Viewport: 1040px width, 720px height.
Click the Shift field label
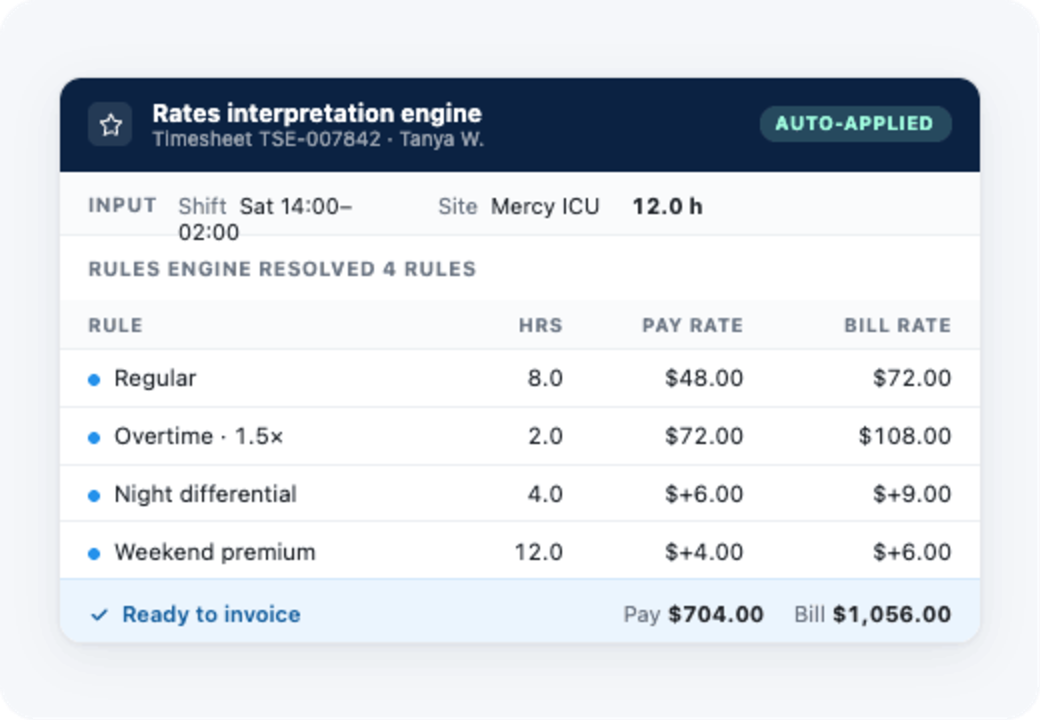pyautogui.click(x=202, y=206)
